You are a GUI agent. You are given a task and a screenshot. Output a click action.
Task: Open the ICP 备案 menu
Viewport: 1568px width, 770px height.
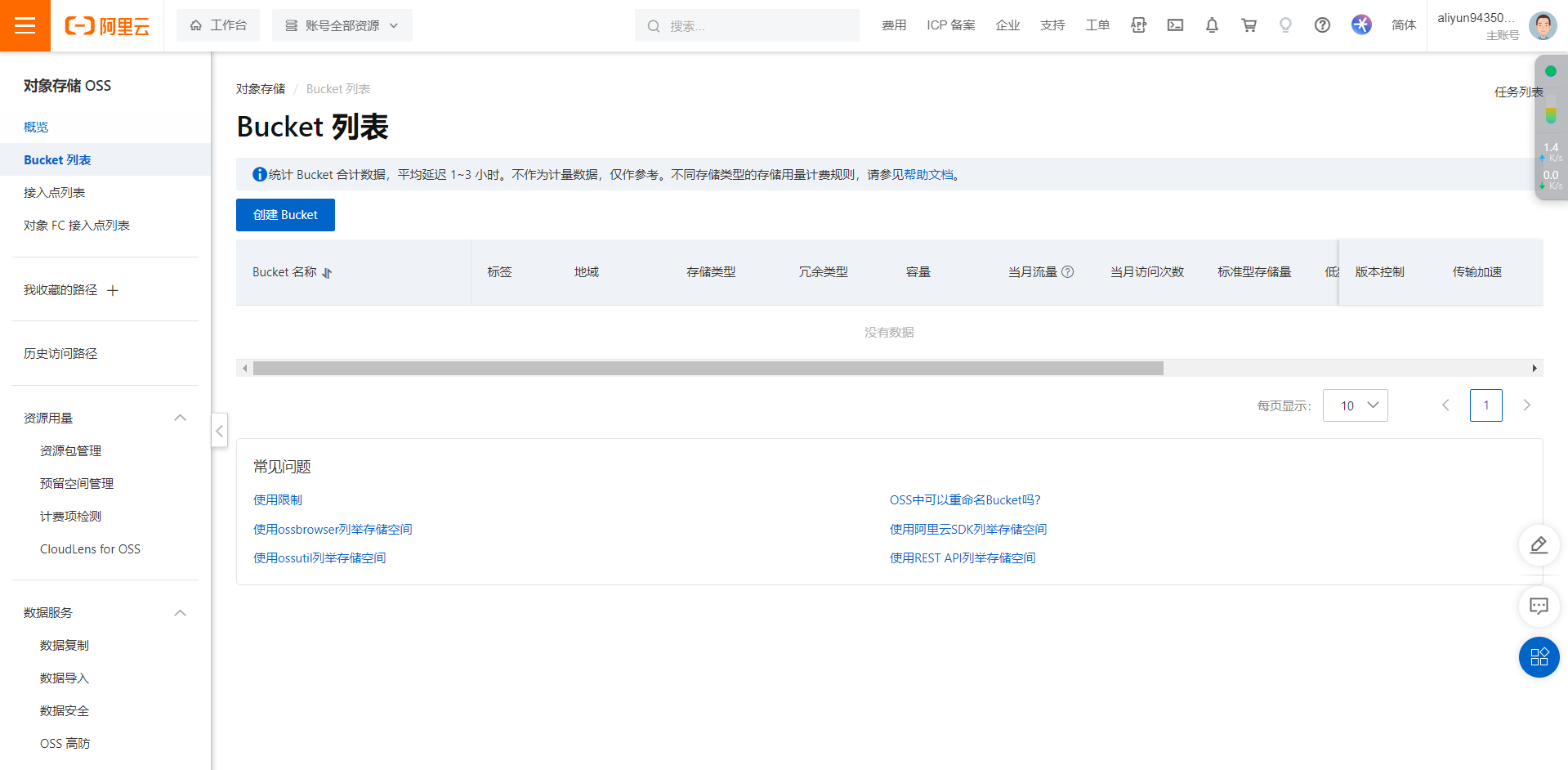tap(951, 25)
